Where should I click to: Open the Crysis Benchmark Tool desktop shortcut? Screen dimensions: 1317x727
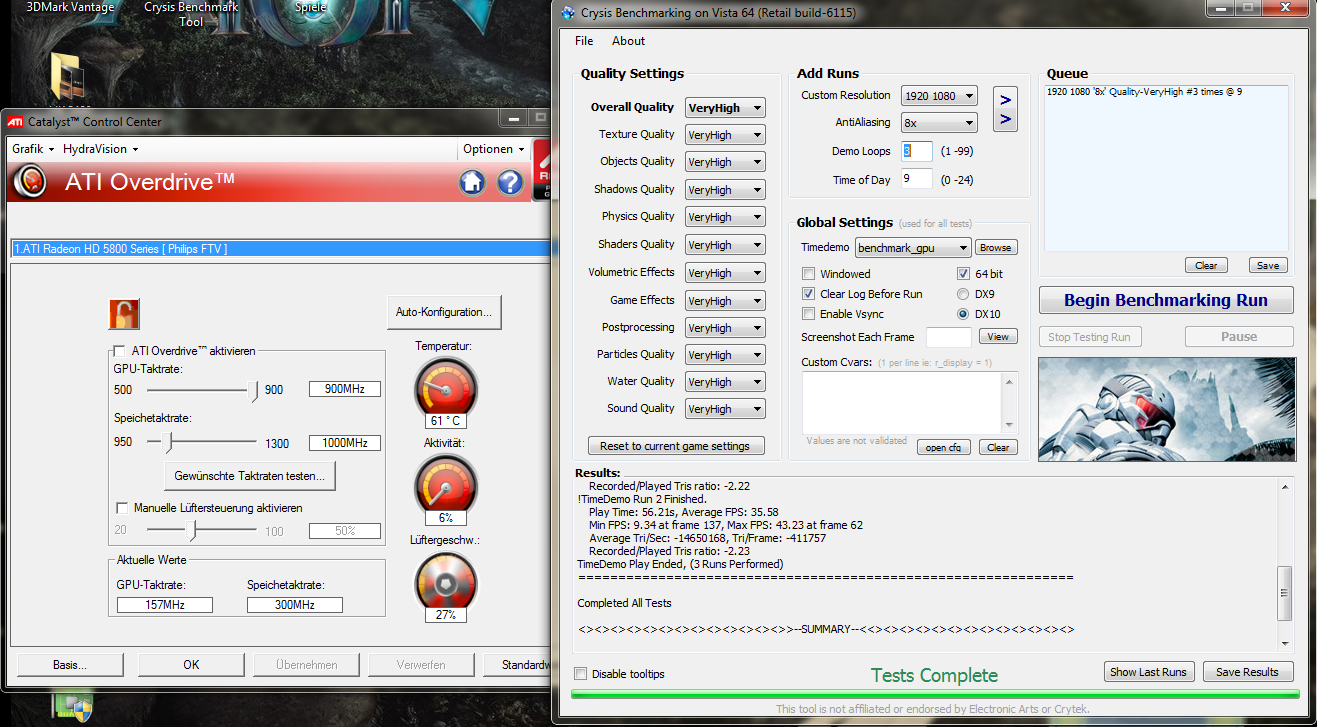[191, 14]
